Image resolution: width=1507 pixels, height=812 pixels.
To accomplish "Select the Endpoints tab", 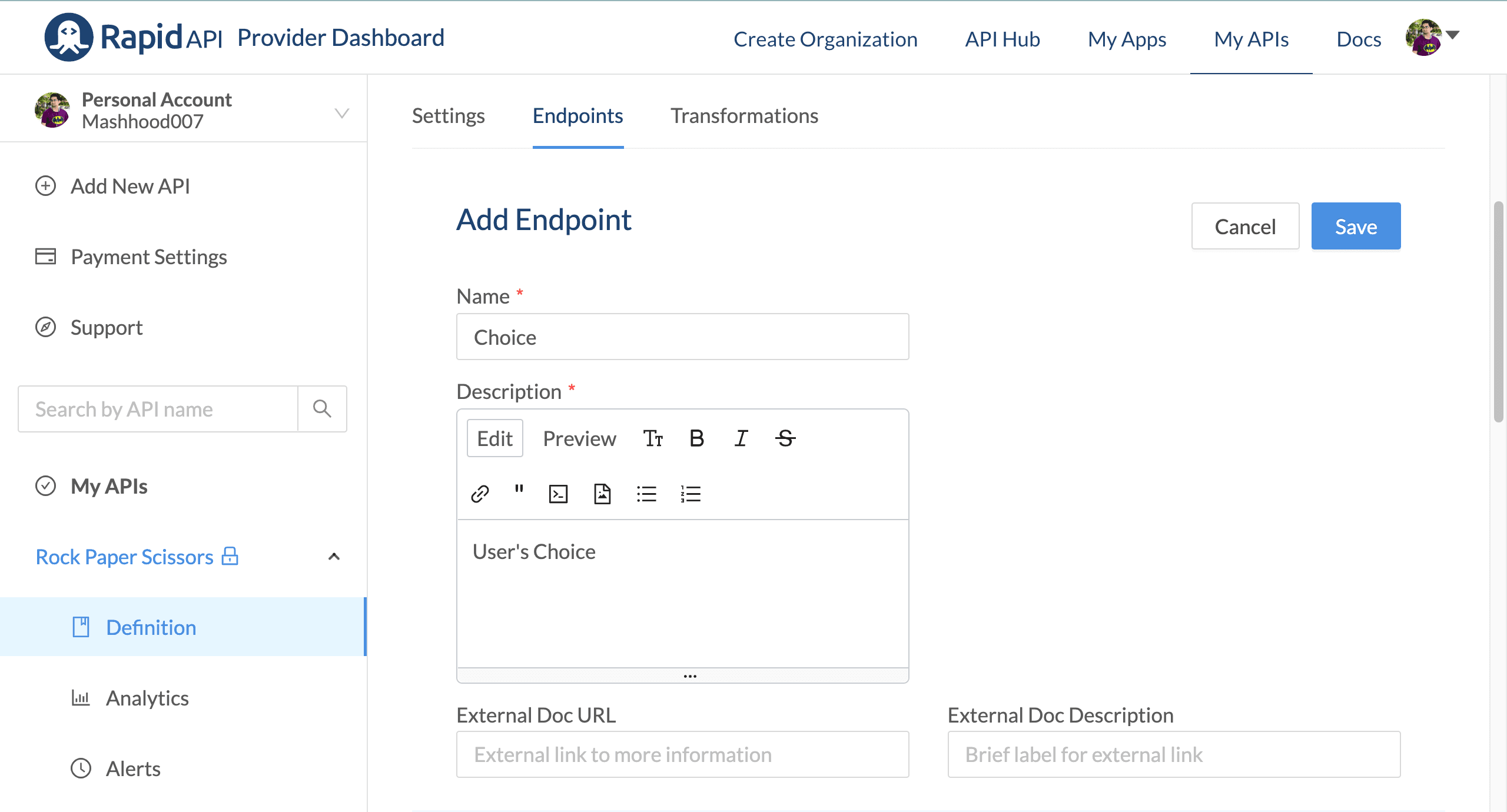I will [578, 116].
